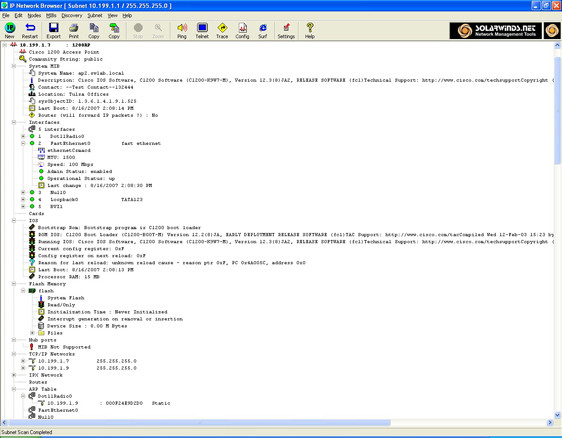Collapse the ARP Table section

point(14,389)
